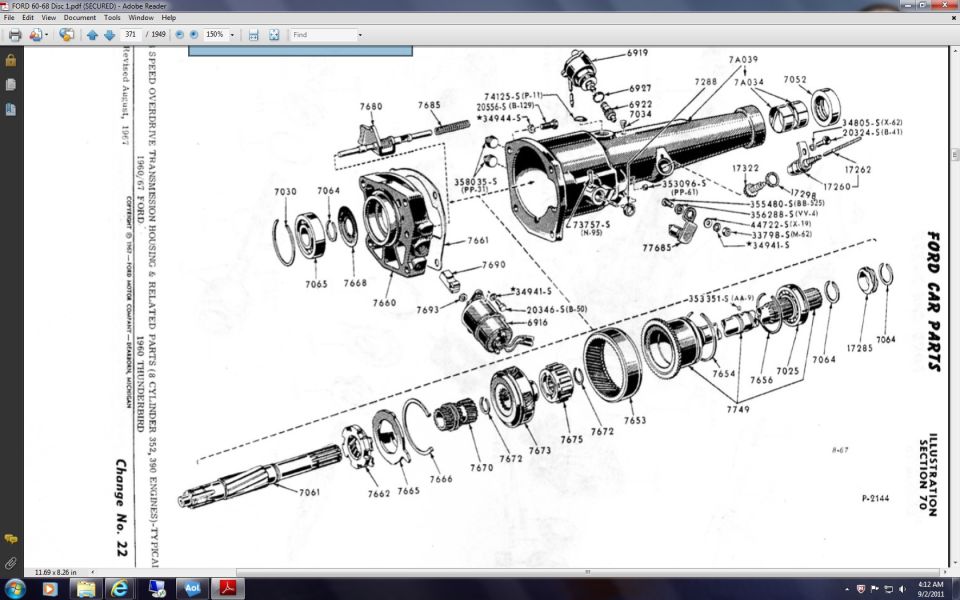
Task: Click the page size 11.69 x 8.26 in label
Action: [x=55, y=572]
